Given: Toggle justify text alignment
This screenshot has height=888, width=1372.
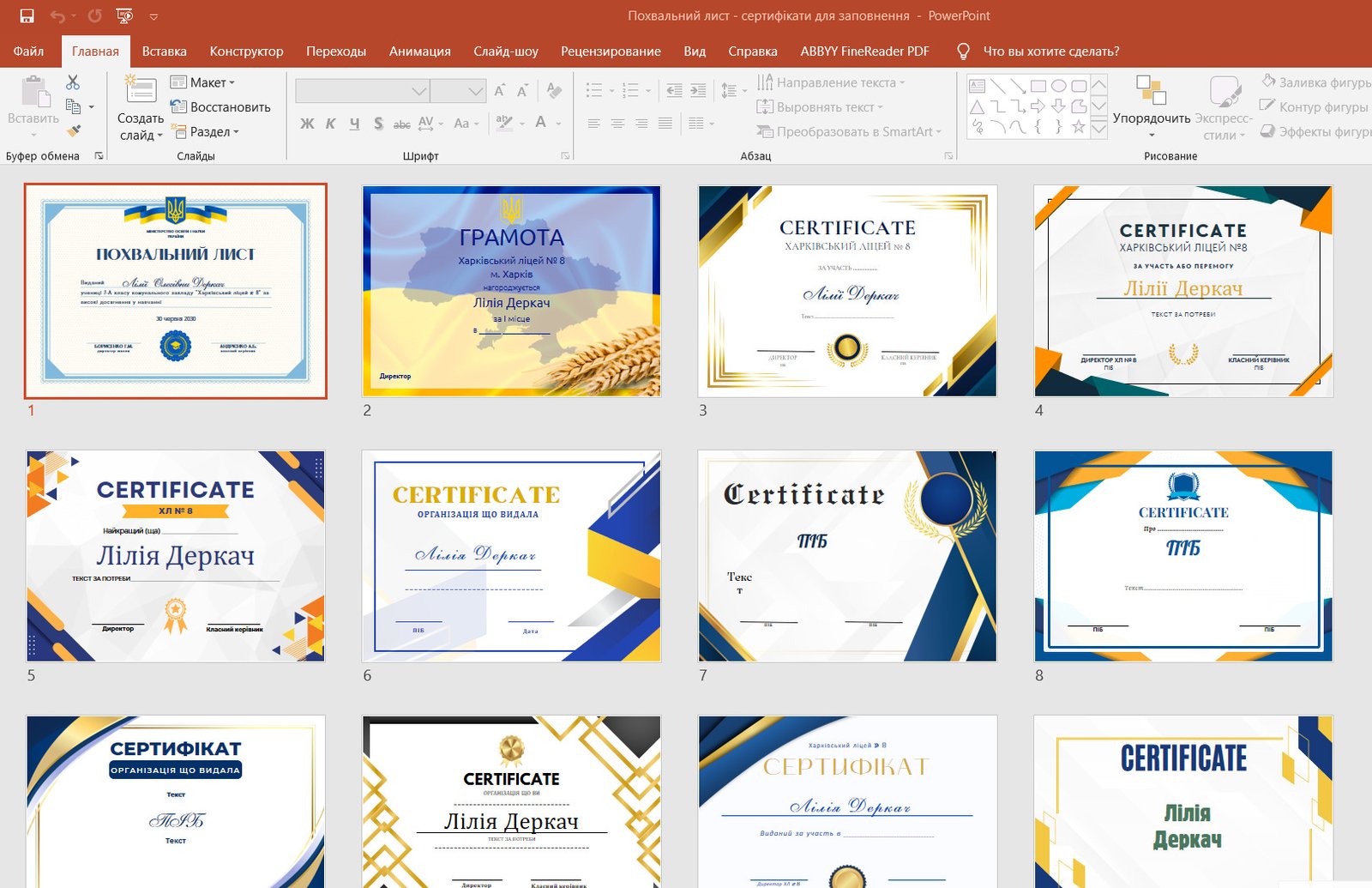Looking at the screenshot, I should tap(665, 124).
